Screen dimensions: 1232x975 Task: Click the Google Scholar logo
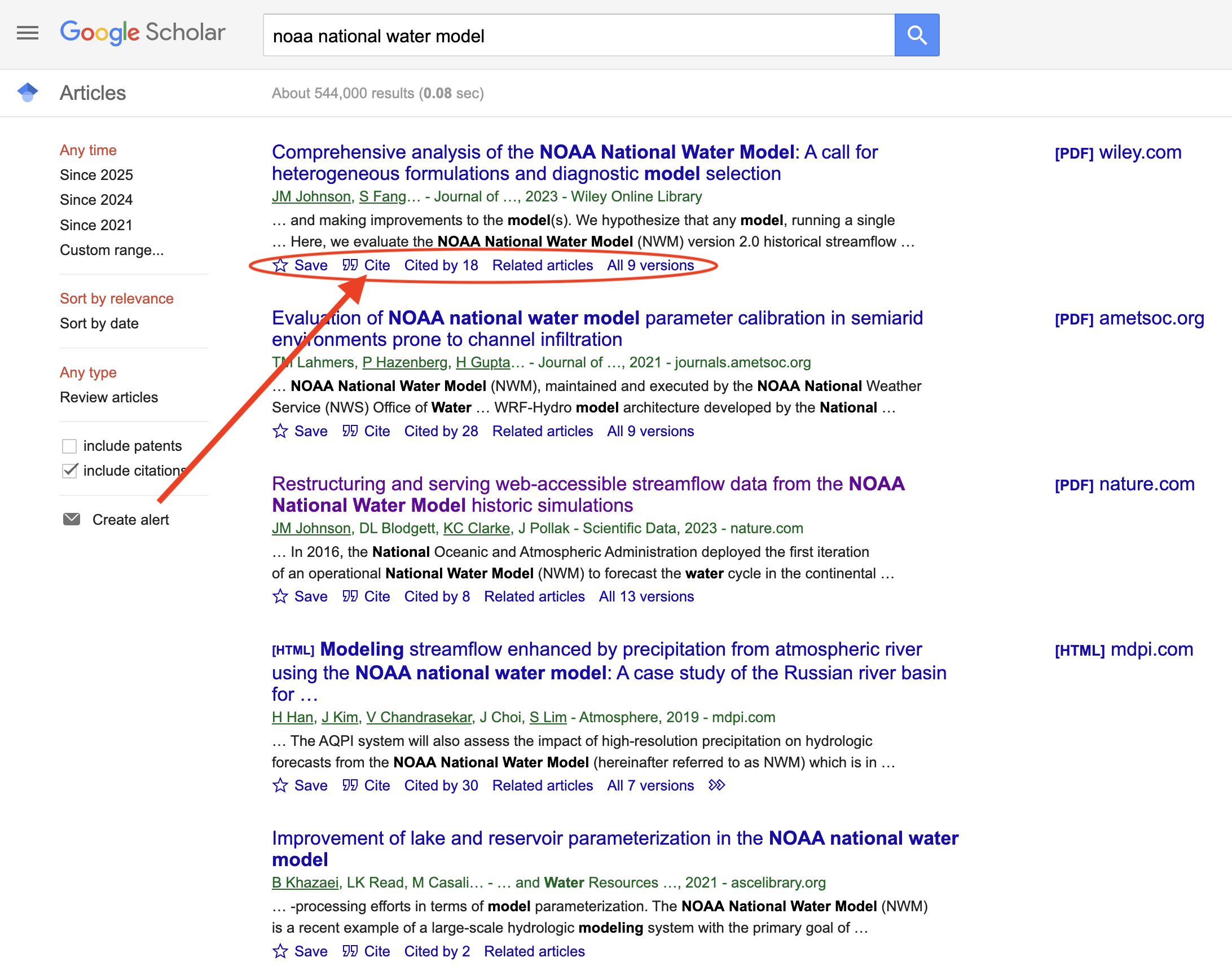(143, 33)
